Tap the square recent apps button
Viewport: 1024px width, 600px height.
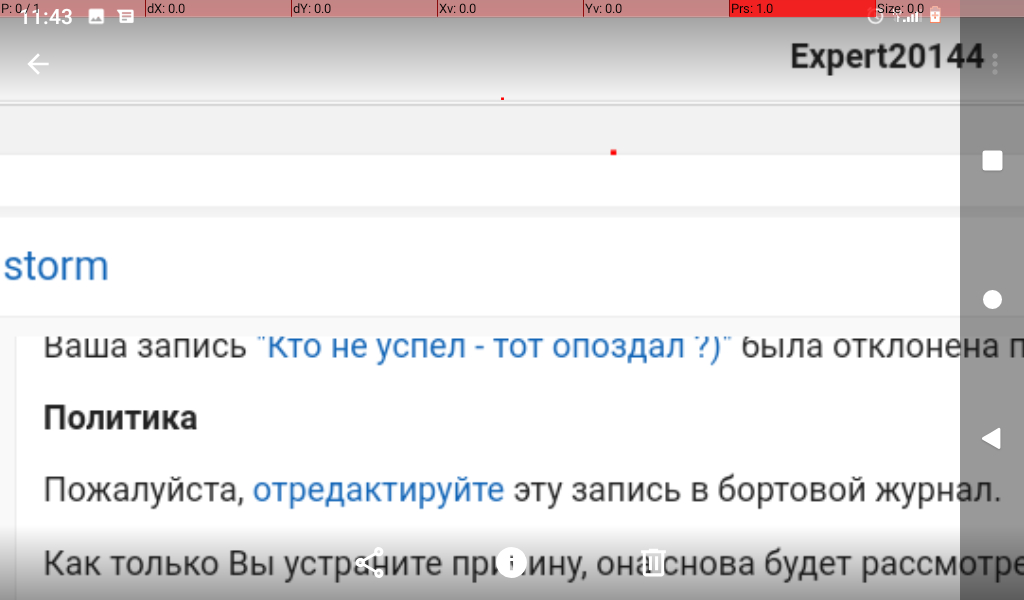(x=992, y=161)
